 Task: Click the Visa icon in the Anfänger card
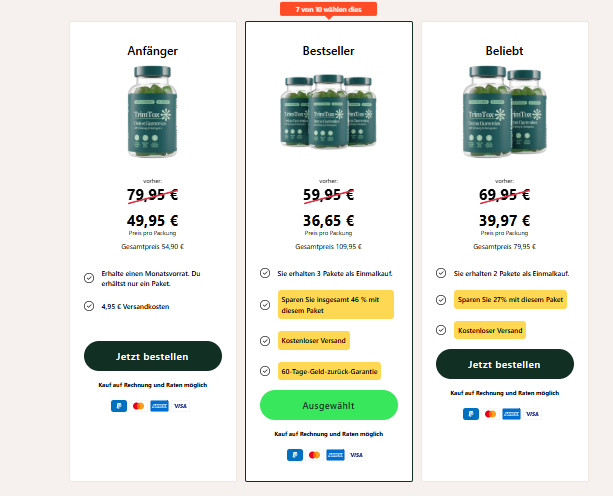pyautogui.click(x=180, y=406)
